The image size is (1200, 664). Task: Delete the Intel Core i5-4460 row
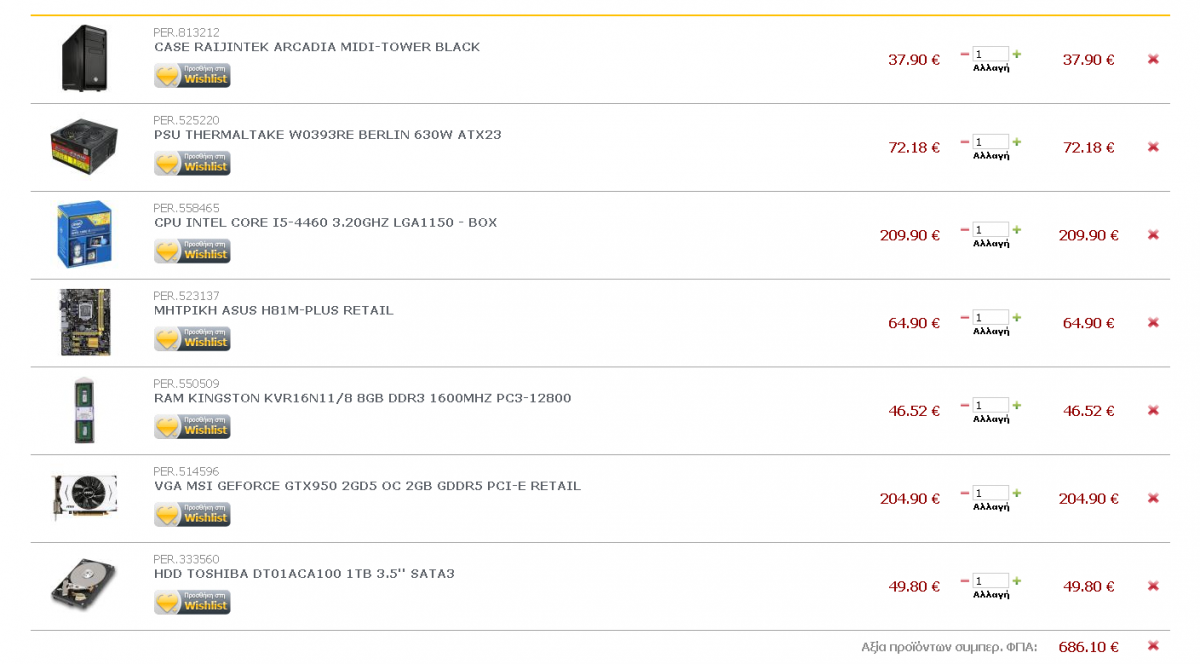(1153, 235)
